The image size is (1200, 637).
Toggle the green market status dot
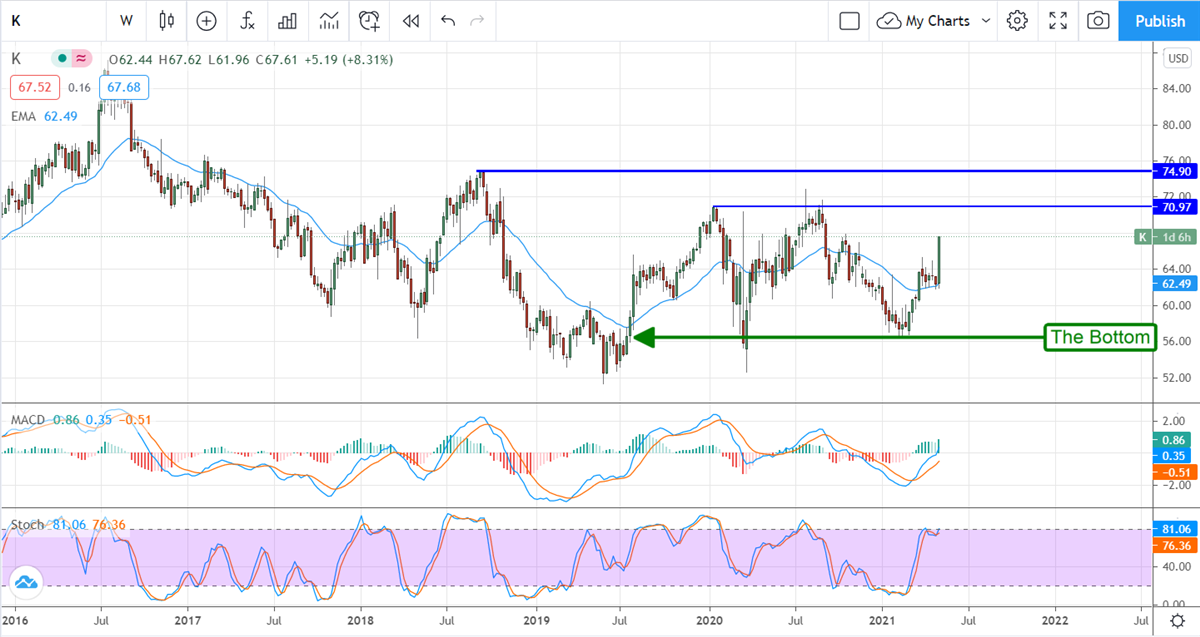pyautogui.click(x=64, y=60)
